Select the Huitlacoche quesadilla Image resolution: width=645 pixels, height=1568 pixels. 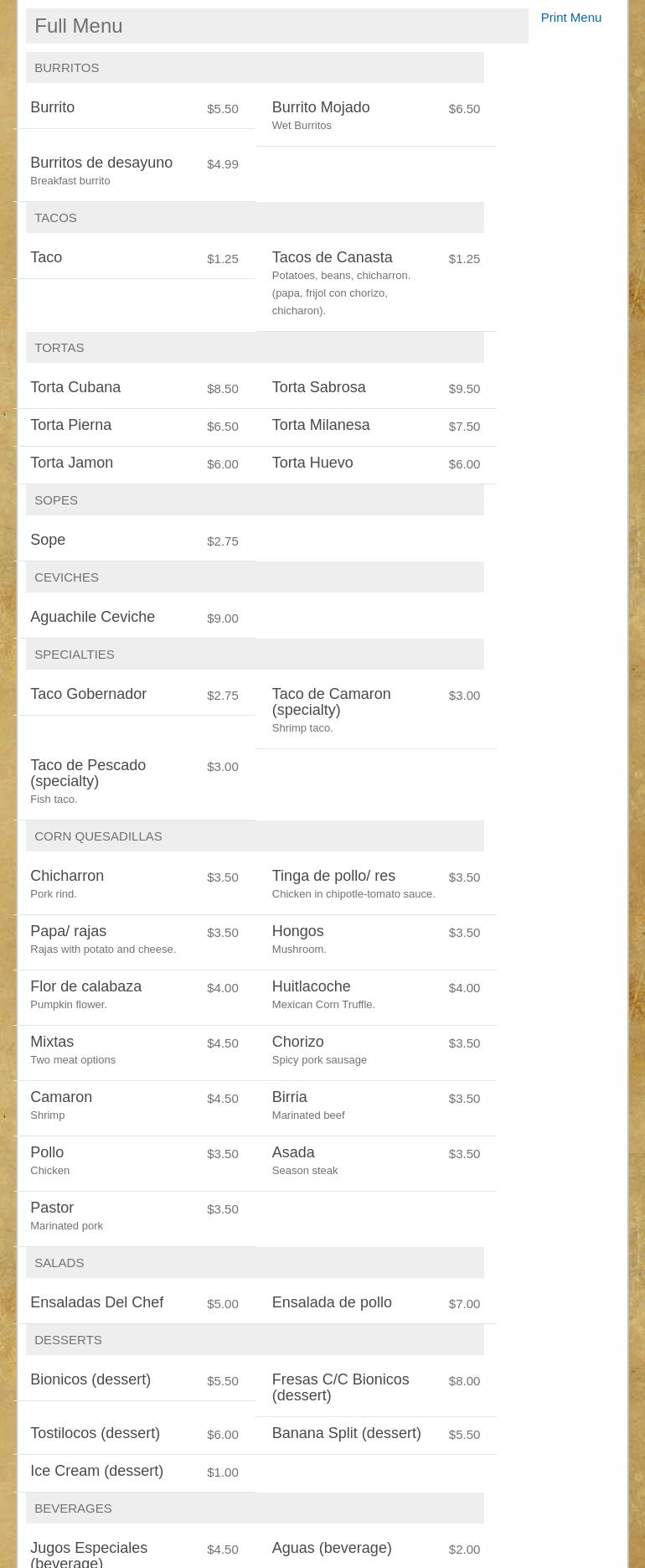[311, 987]
